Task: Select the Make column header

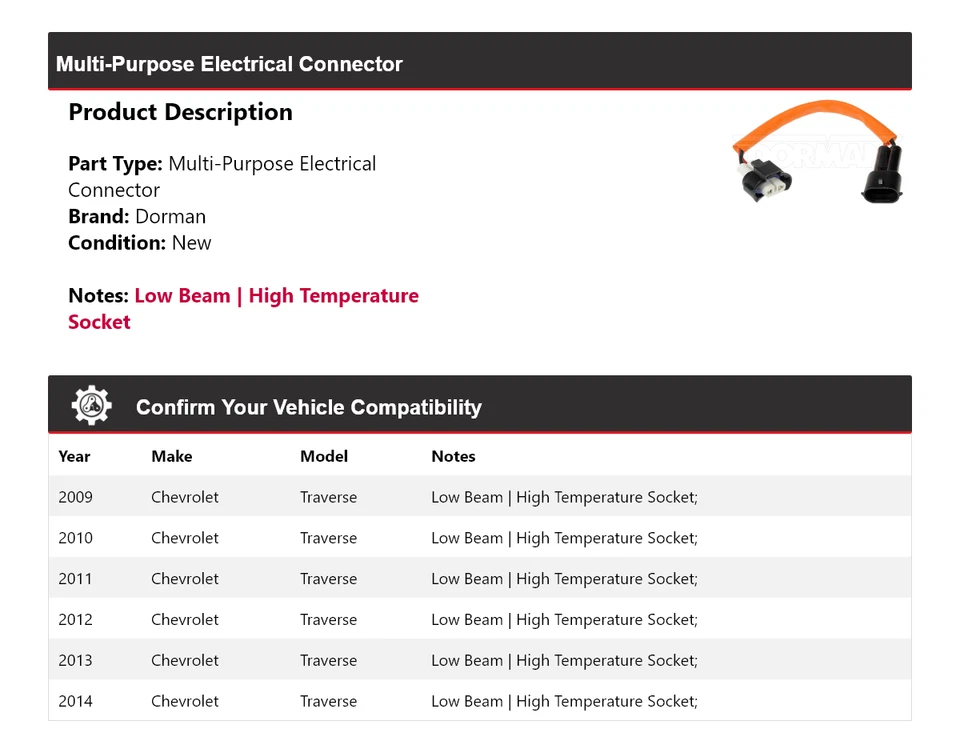Action: click(172, 456)
